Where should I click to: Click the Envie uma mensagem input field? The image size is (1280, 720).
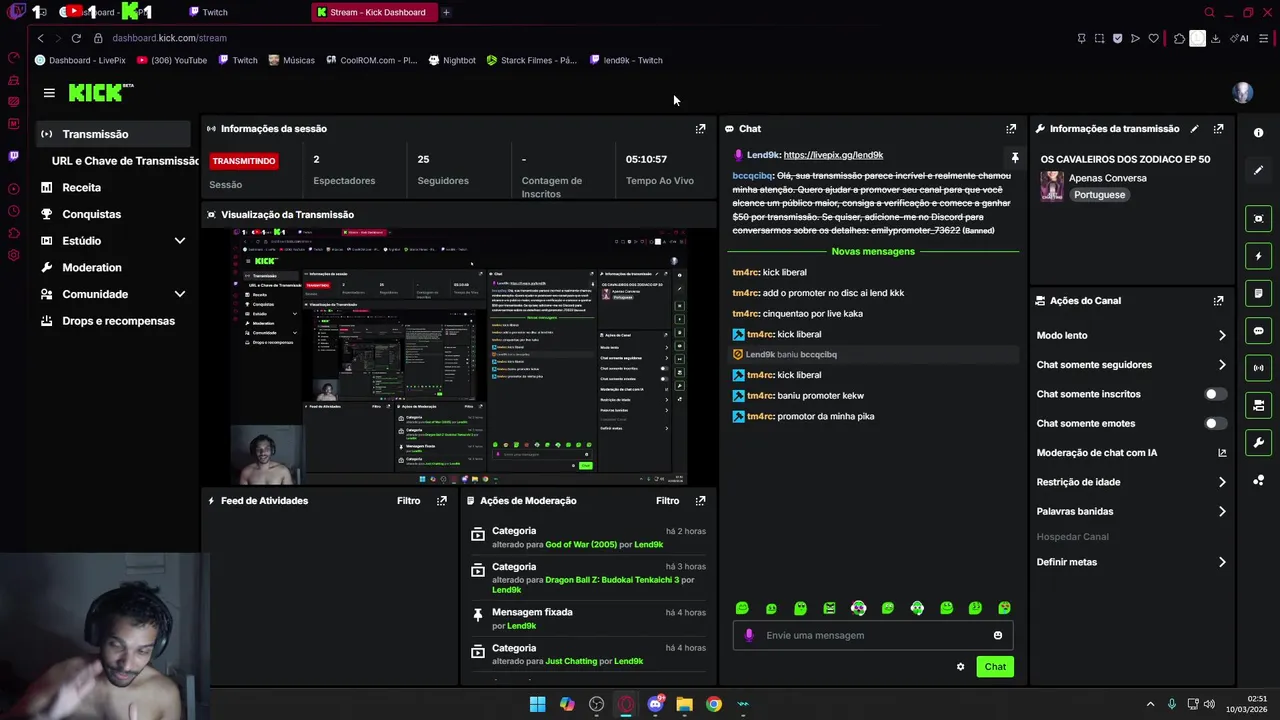pyautogui.click(x=872, y=635)
